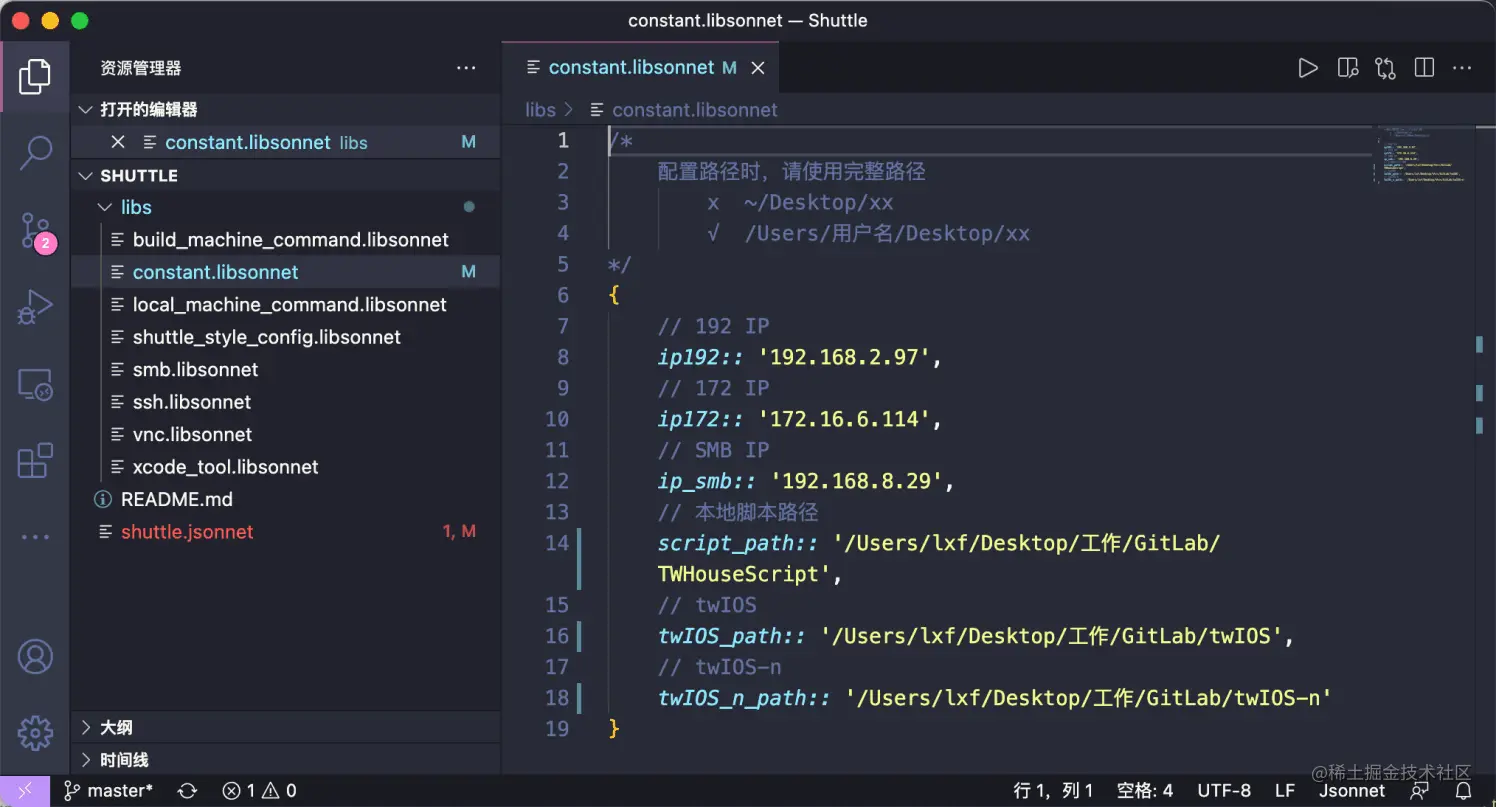
Task: Show additional activity bar views ellipsis
Action: pos(35,537)
